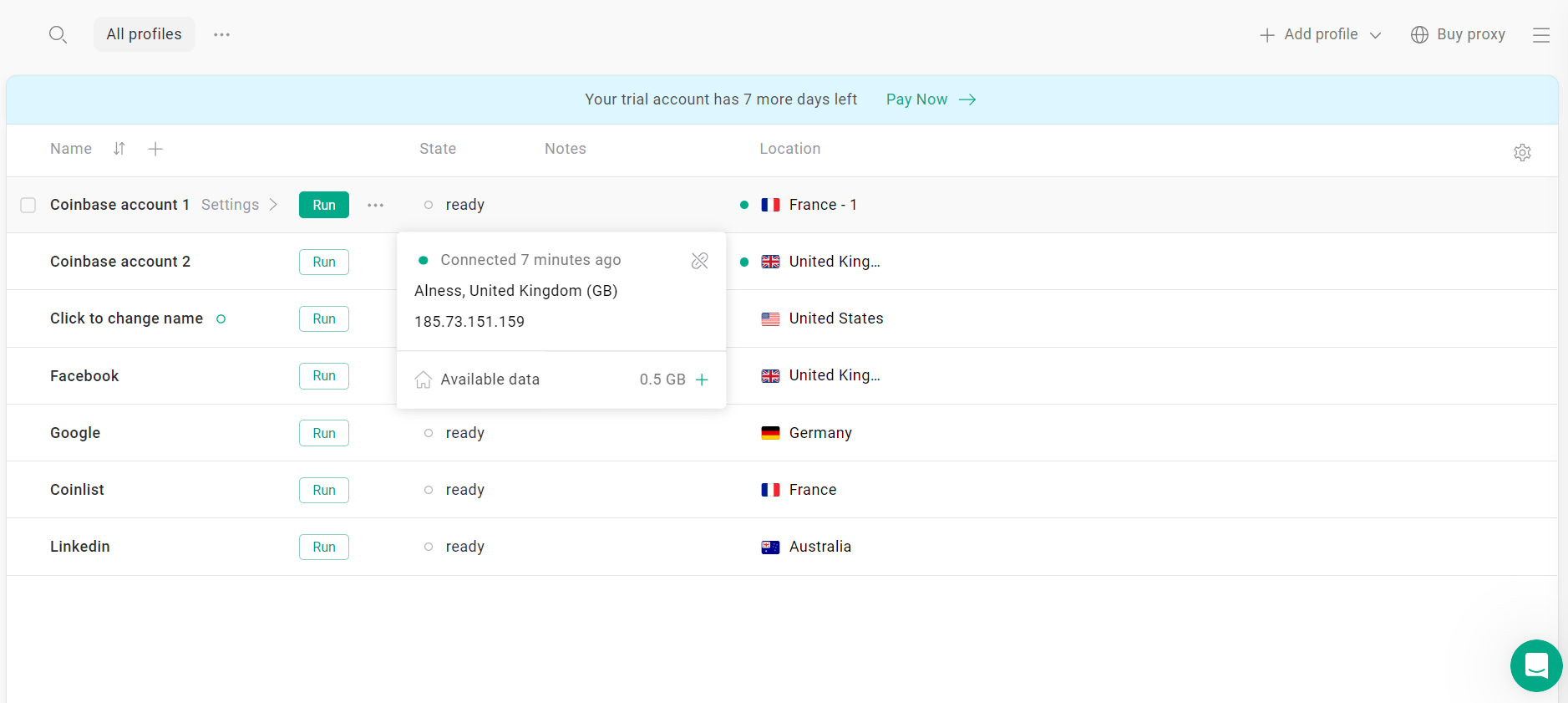This screenshot has width=1568, height=703.
Task: Click the UK flag in the Coinbase account 2 row
Action: point(770,262)
